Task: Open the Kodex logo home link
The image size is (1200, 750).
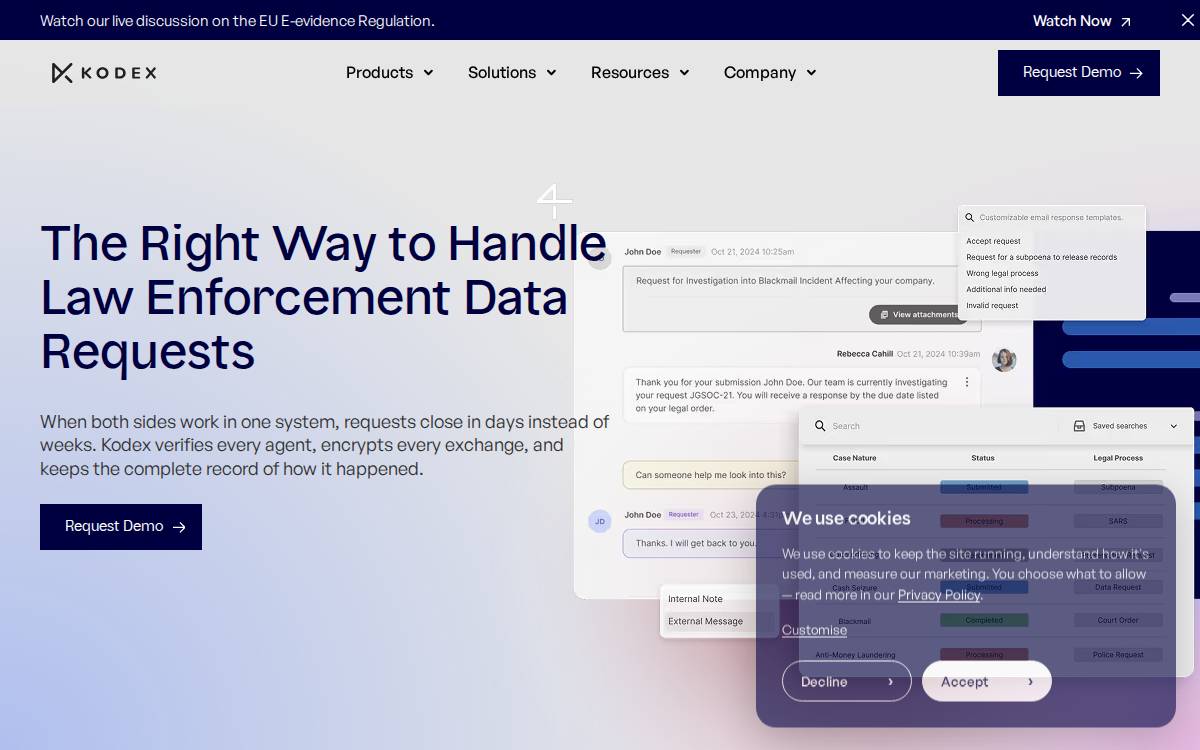Action: 104,73
